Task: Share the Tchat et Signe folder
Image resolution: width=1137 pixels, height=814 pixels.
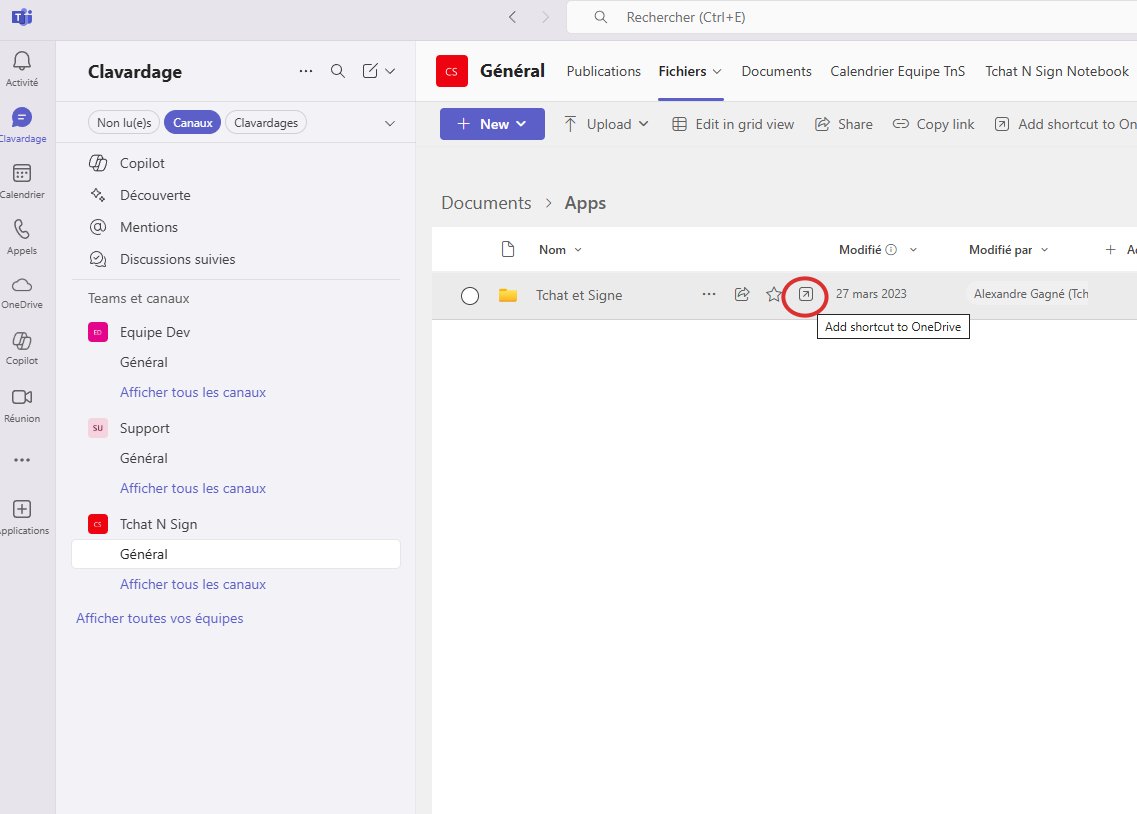Action: coord(742,294)
